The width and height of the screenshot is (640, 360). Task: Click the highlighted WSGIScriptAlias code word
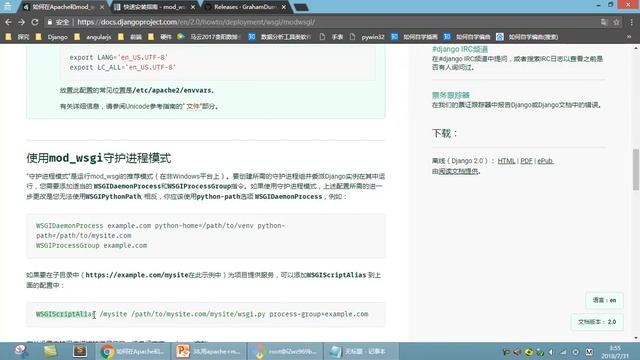coord(65,314)
